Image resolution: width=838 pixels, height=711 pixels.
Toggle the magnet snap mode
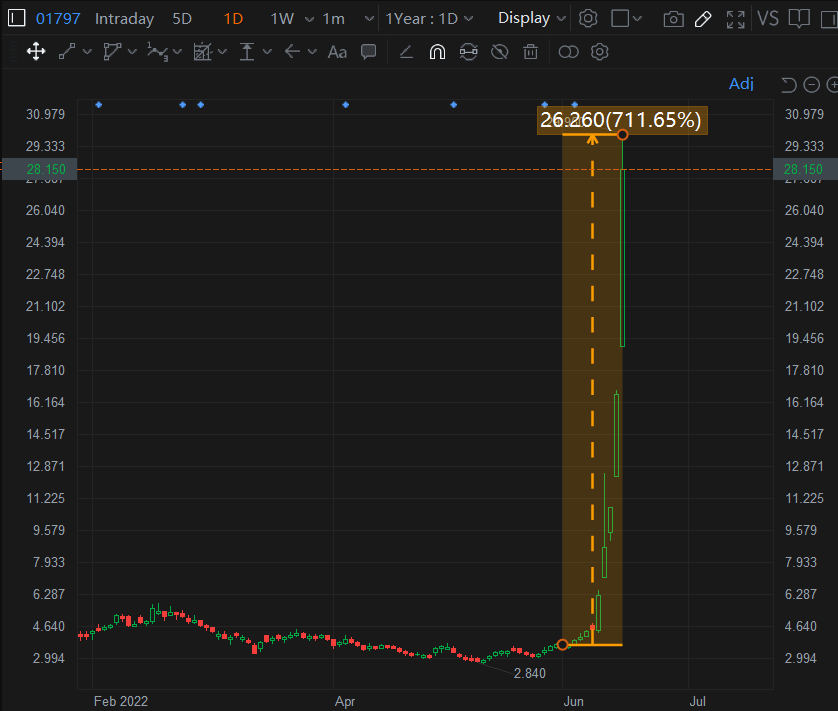[x=437, y=52]
